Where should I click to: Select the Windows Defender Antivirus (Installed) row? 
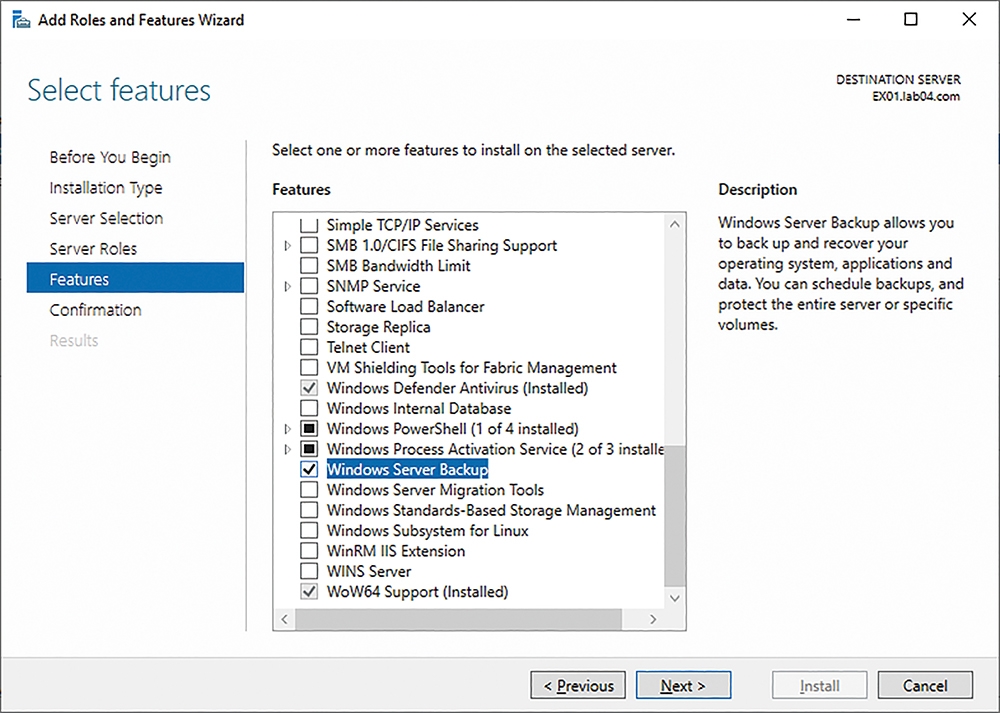coord(457,388)
